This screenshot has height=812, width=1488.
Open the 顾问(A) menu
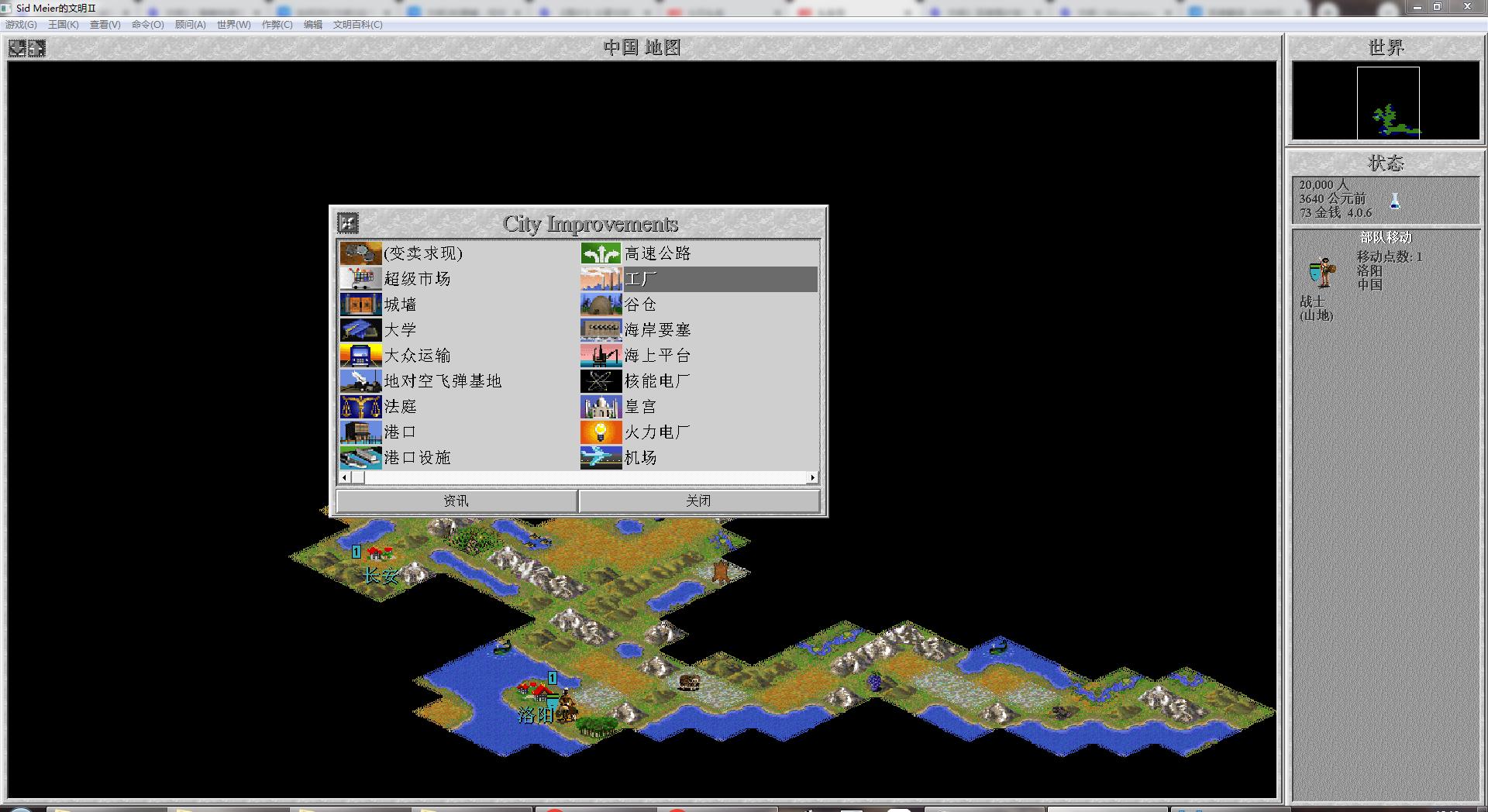[191, 25]
